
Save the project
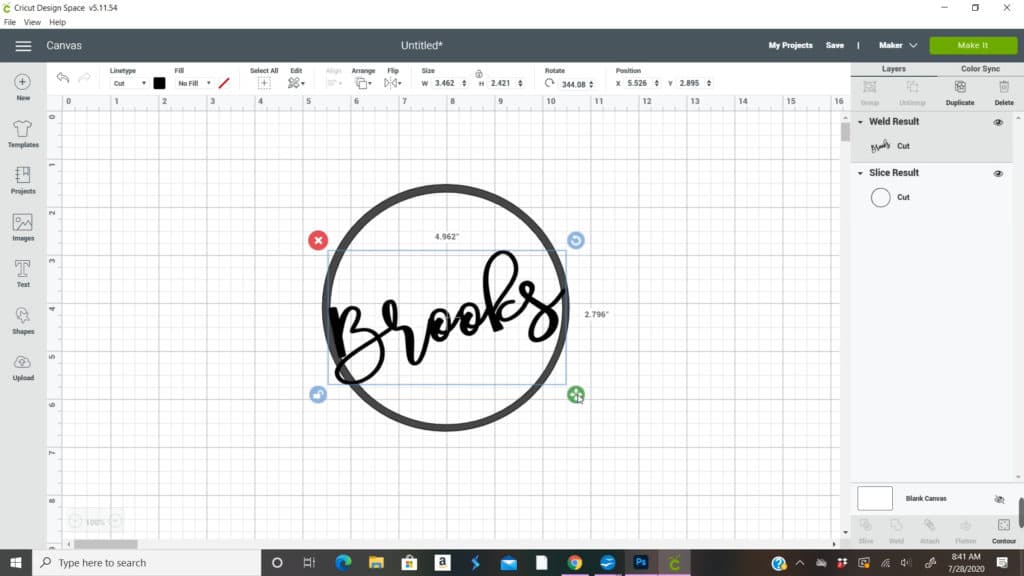click(x=835, y=45)
